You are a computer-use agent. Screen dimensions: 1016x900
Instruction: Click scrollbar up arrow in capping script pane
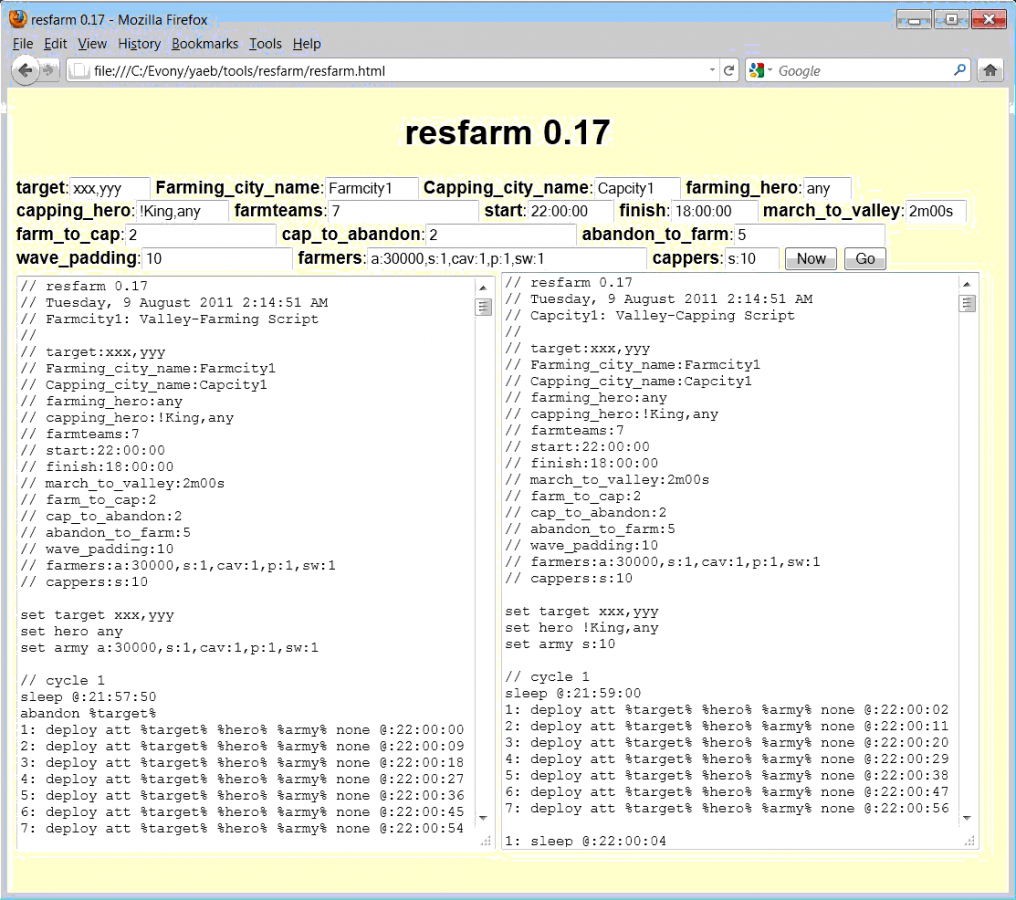[x=967, y=284]
